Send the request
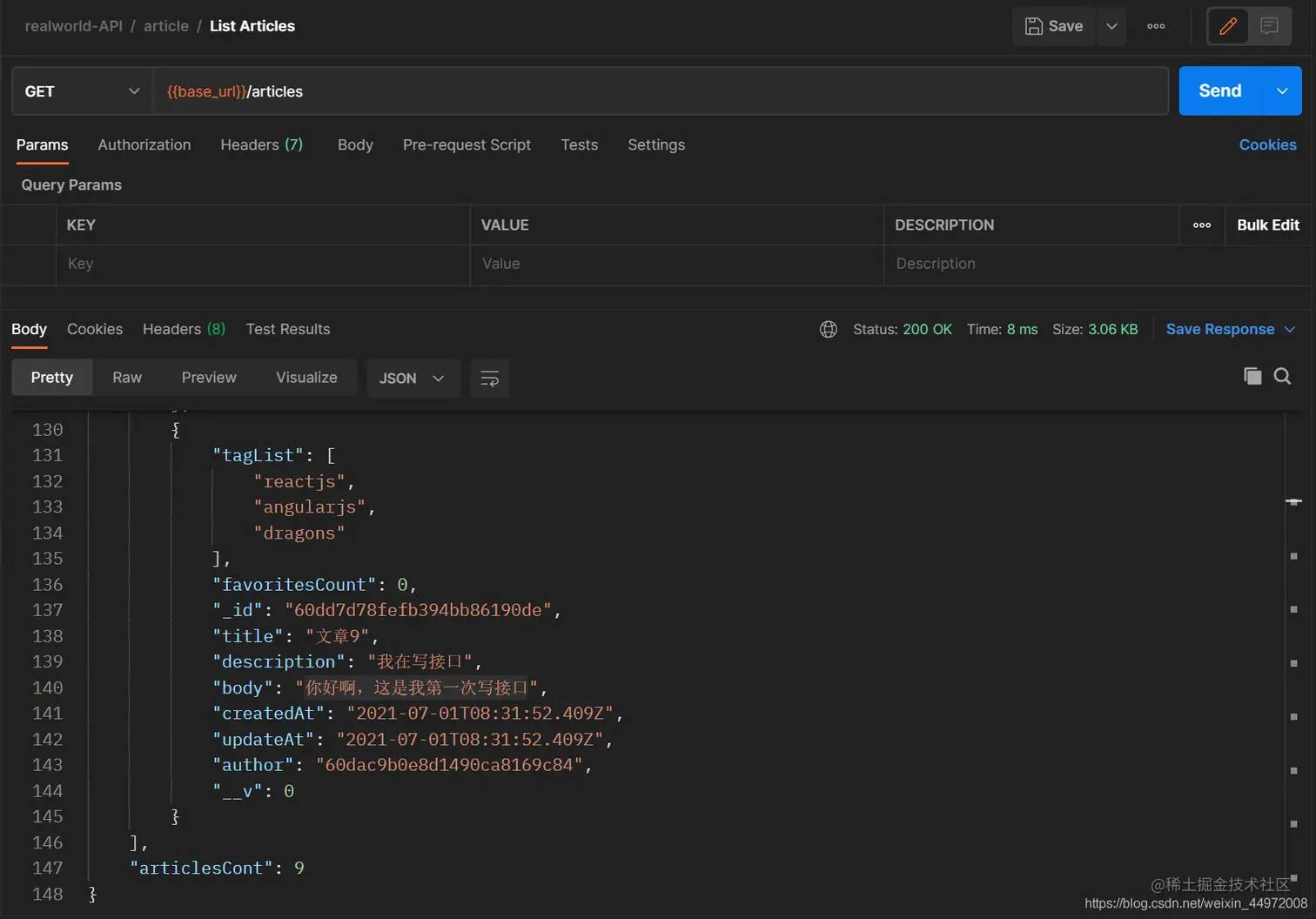This screenshot has height=919, width=1316. (x=1220, y=91)
